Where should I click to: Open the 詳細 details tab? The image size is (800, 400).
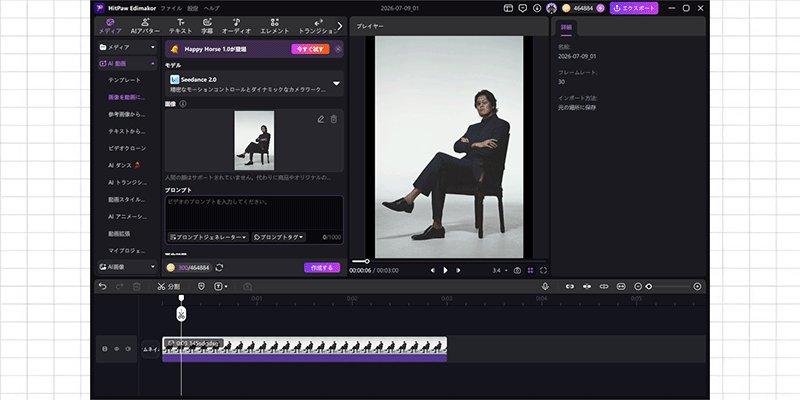(566, 27)
